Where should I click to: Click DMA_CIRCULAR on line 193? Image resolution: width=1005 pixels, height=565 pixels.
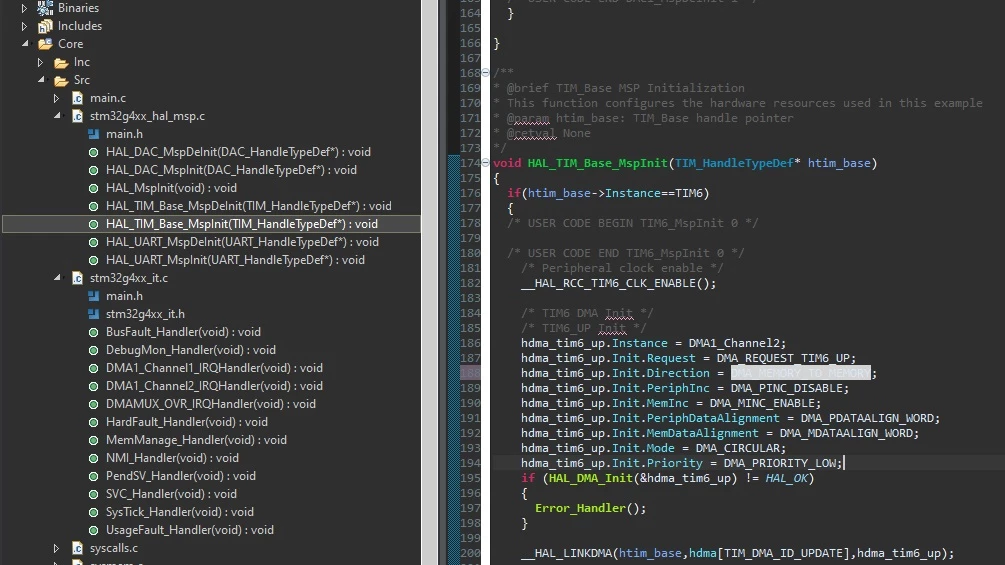tap(737, 448)
